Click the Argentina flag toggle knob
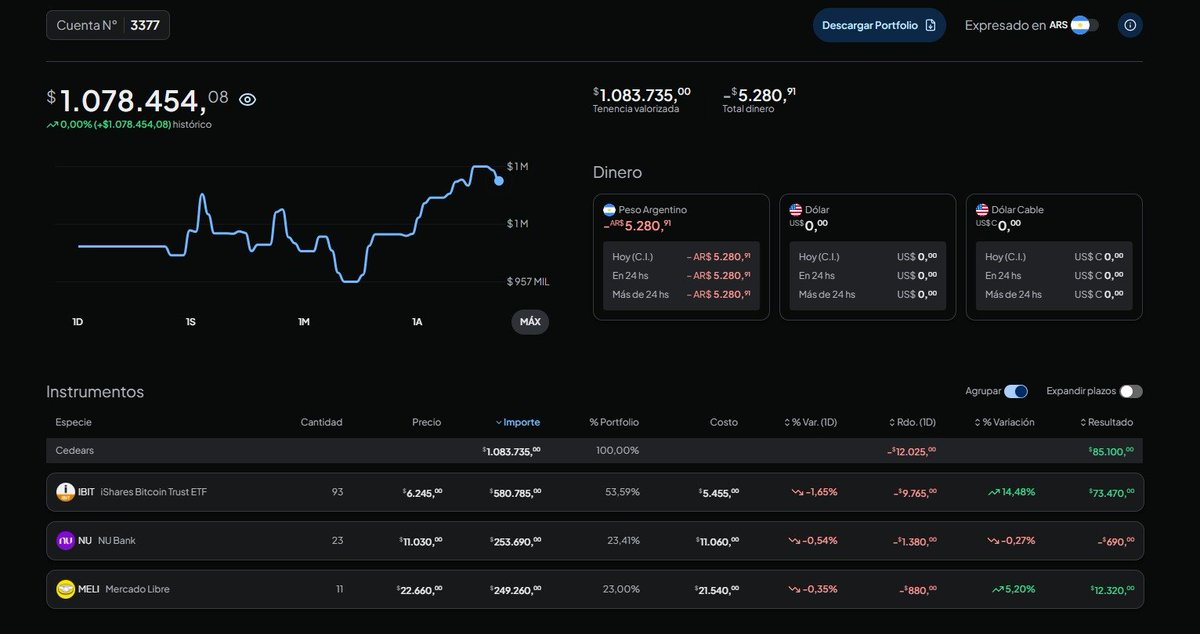 [1079, 25]
